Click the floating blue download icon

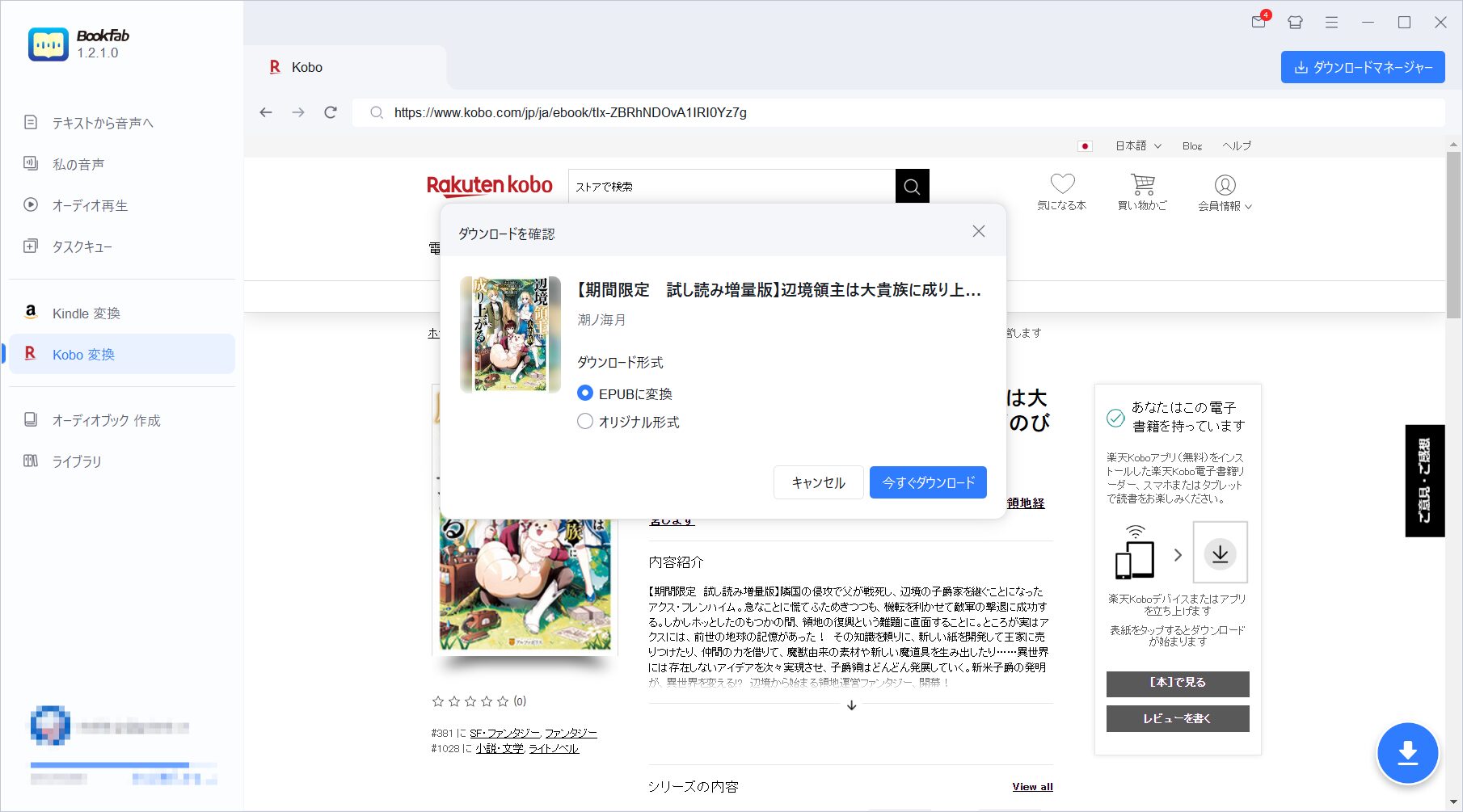(x=1408, y=752)
